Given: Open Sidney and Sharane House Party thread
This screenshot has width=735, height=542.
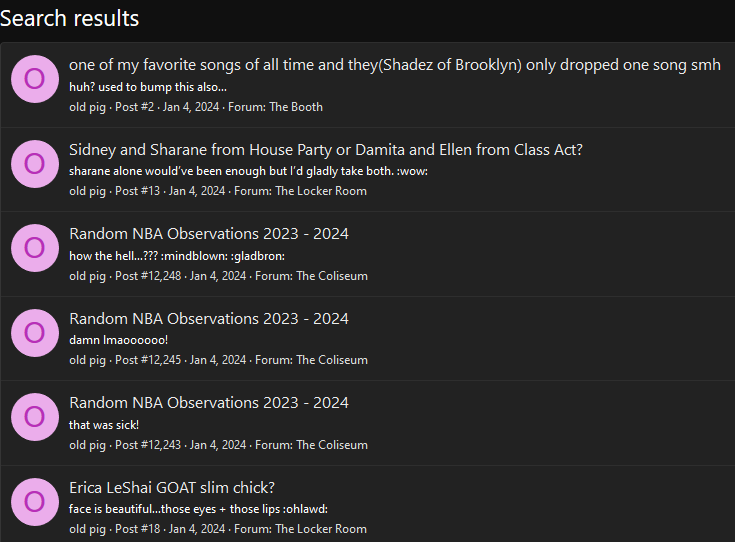Looking at the screenshot, I should (326, 150).
